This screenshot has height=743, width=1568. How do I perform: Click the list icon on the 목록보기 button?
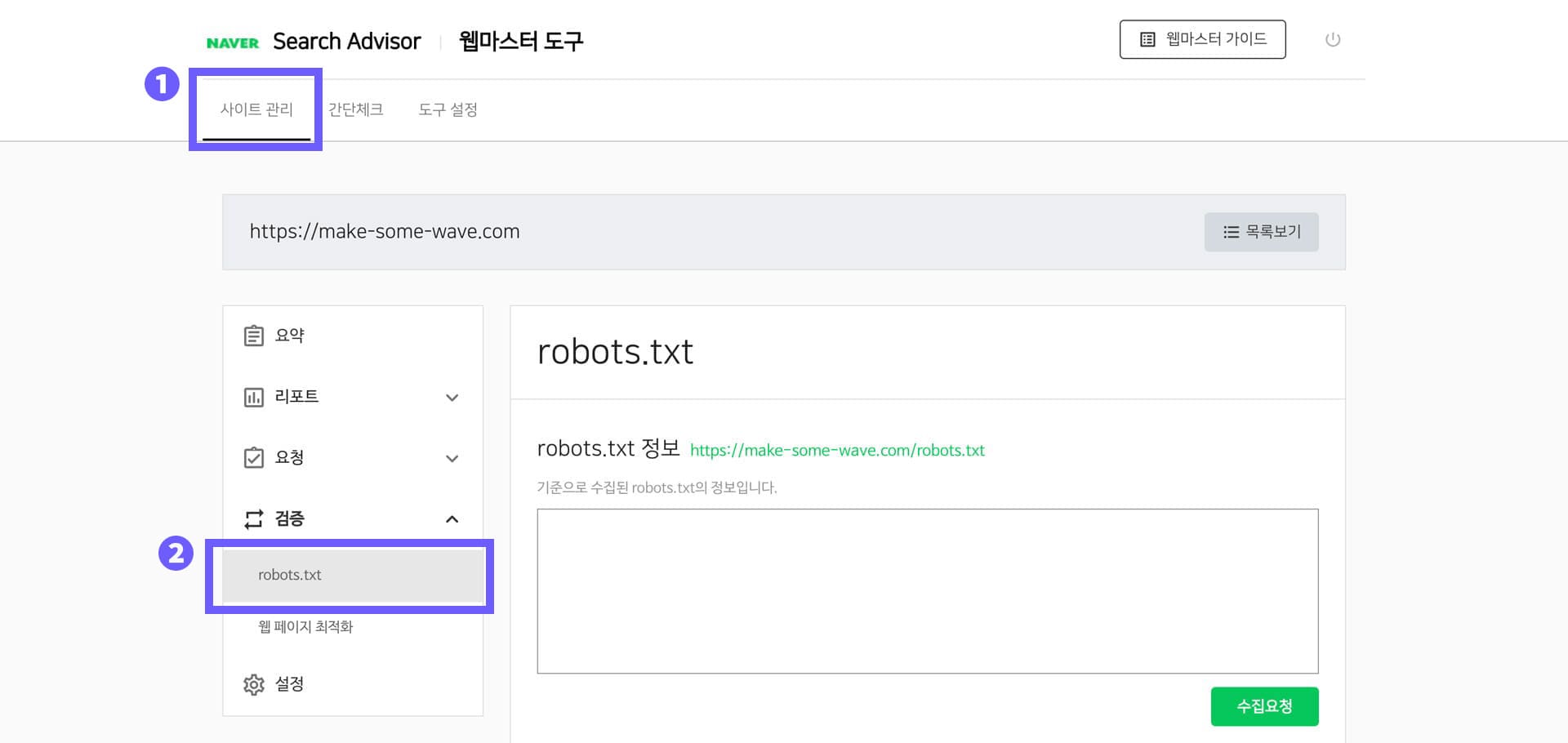point(1231,232)
